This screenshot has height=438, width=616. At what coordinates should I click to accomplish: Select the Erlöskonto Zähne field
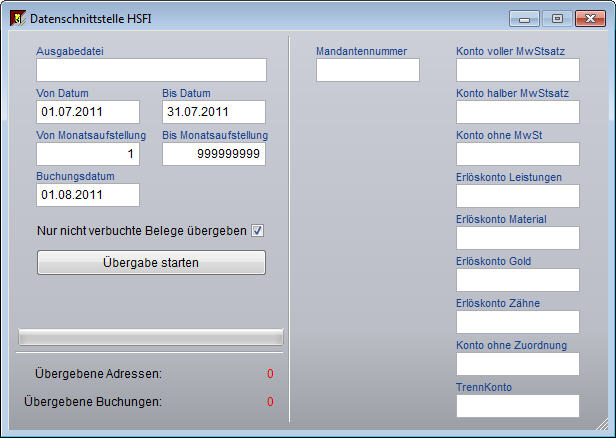[x=518, y=322]
